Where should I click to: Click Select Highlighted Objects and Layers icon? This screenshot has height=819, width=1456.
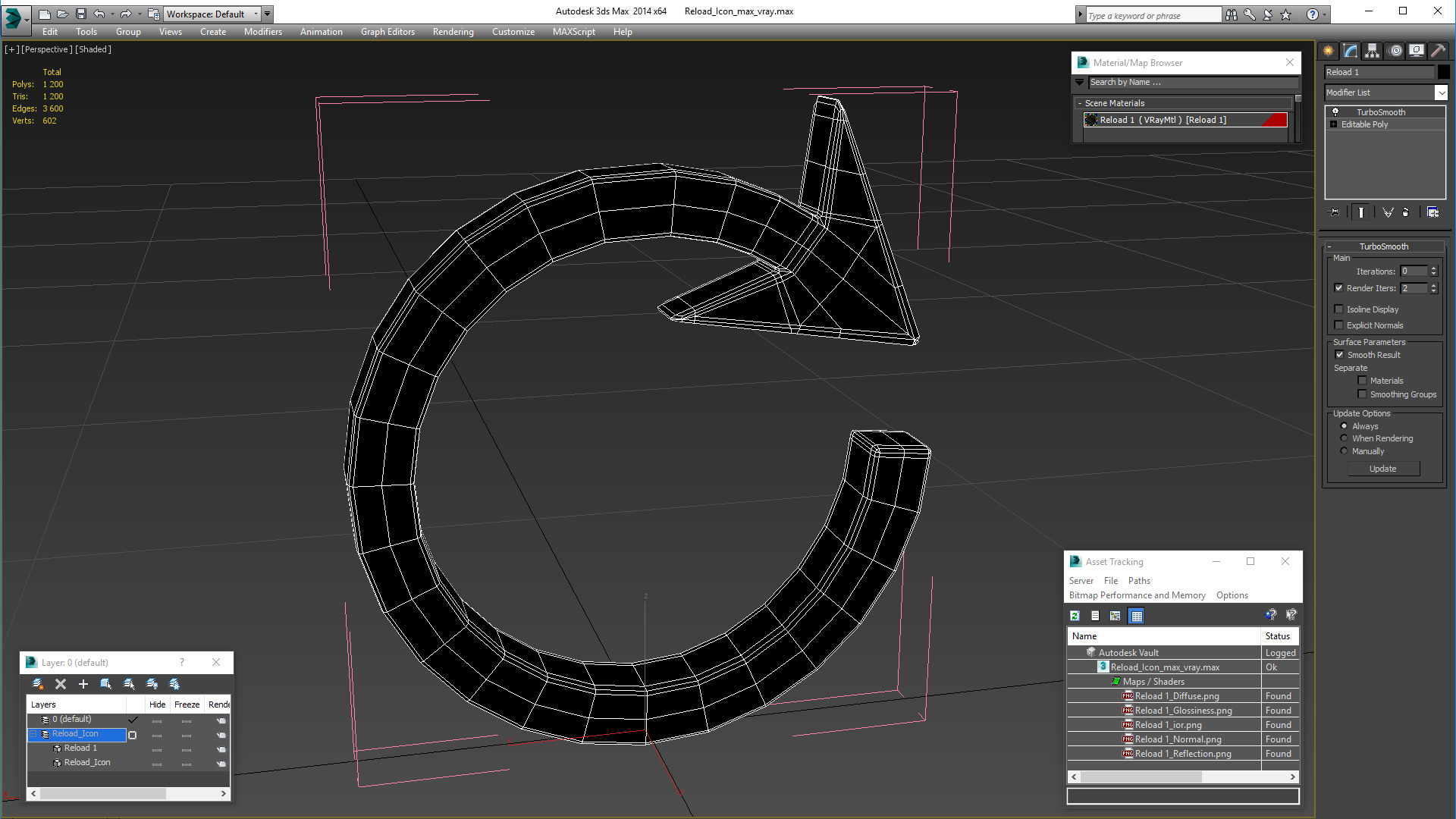tap(106, 684)
